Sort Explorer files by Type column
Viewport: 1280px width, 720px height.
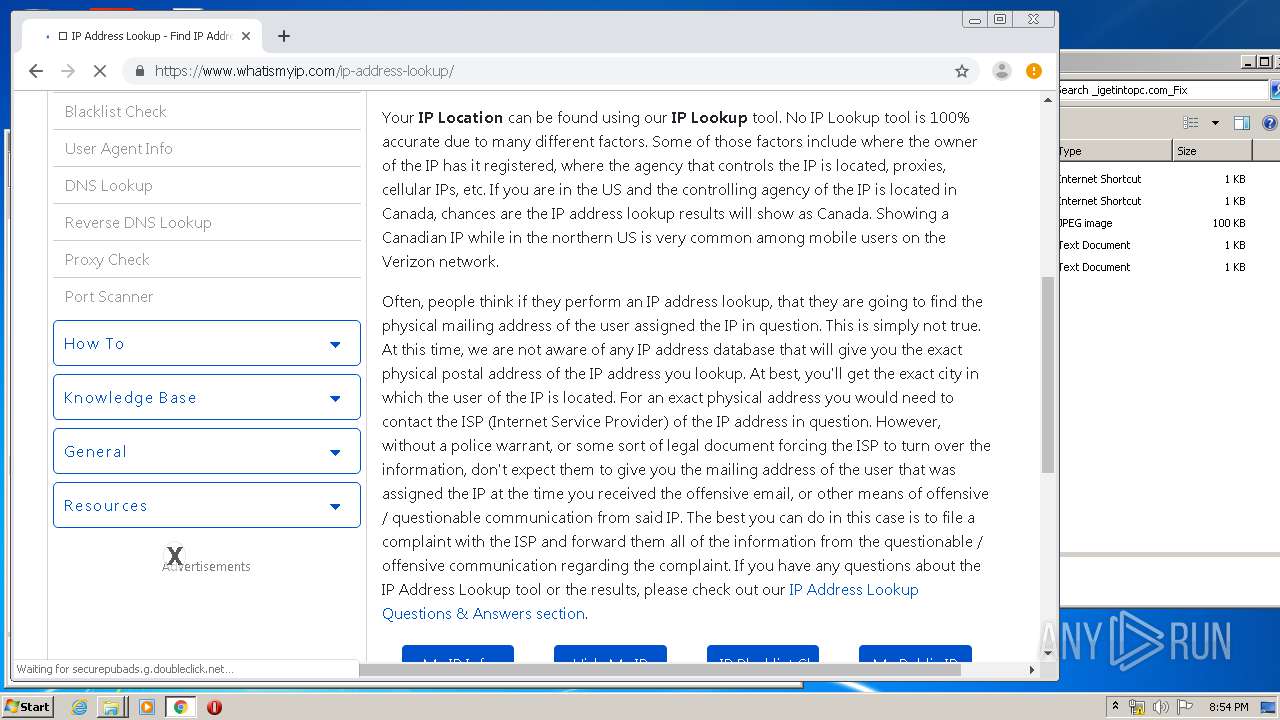(1115, 151)
